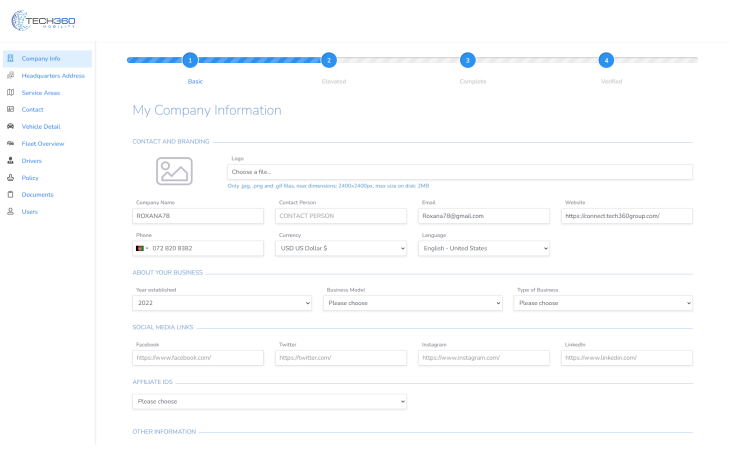Open Vehicle Detail section
The image size is (730, 456).
click(41, 127)
